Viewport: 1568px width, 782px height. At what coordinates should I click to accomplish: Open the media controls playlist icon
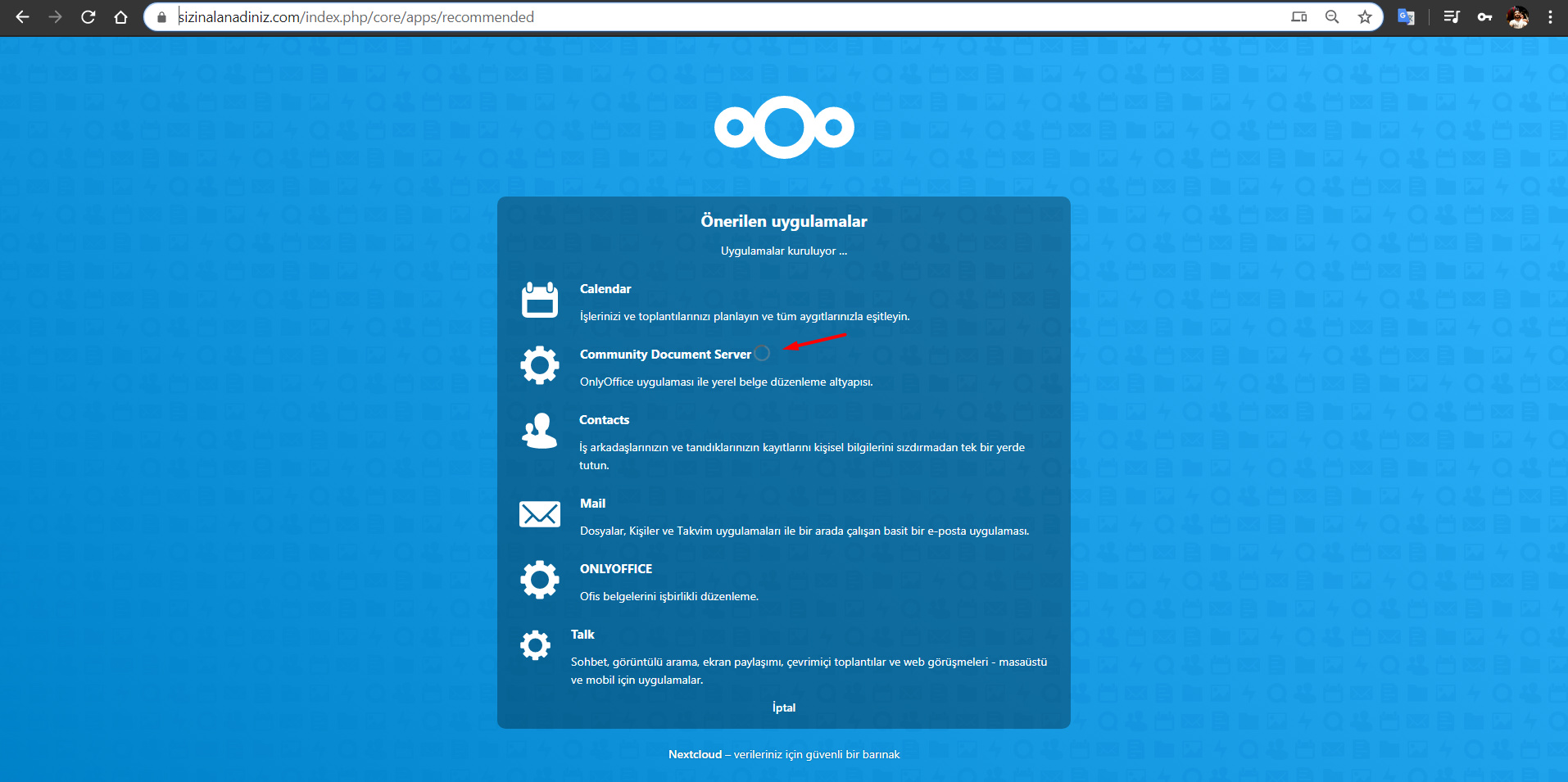coord(1452,17)
